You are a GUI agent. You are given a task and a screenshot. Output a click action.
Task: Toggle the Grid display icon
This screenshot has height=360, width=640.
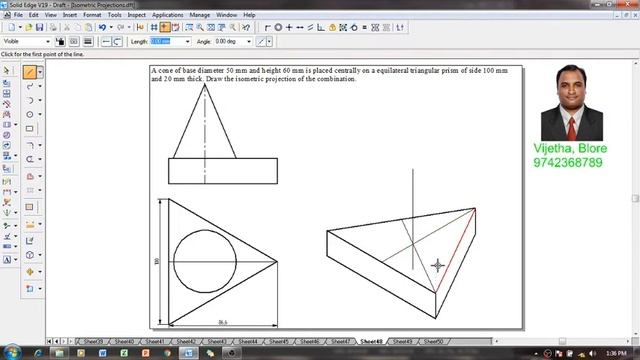tap(154, 28)
